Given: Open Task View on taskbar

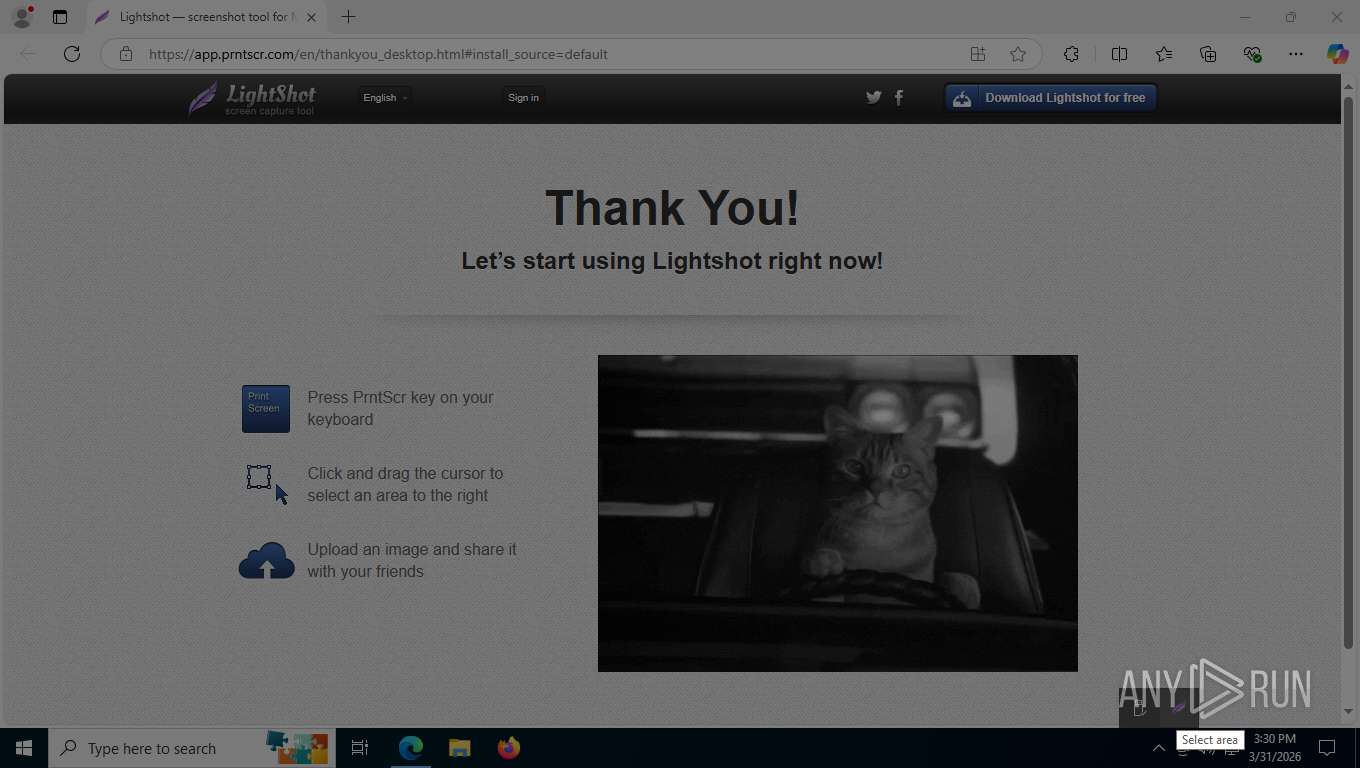Looking at the screenshot, I should coord(360,748).
